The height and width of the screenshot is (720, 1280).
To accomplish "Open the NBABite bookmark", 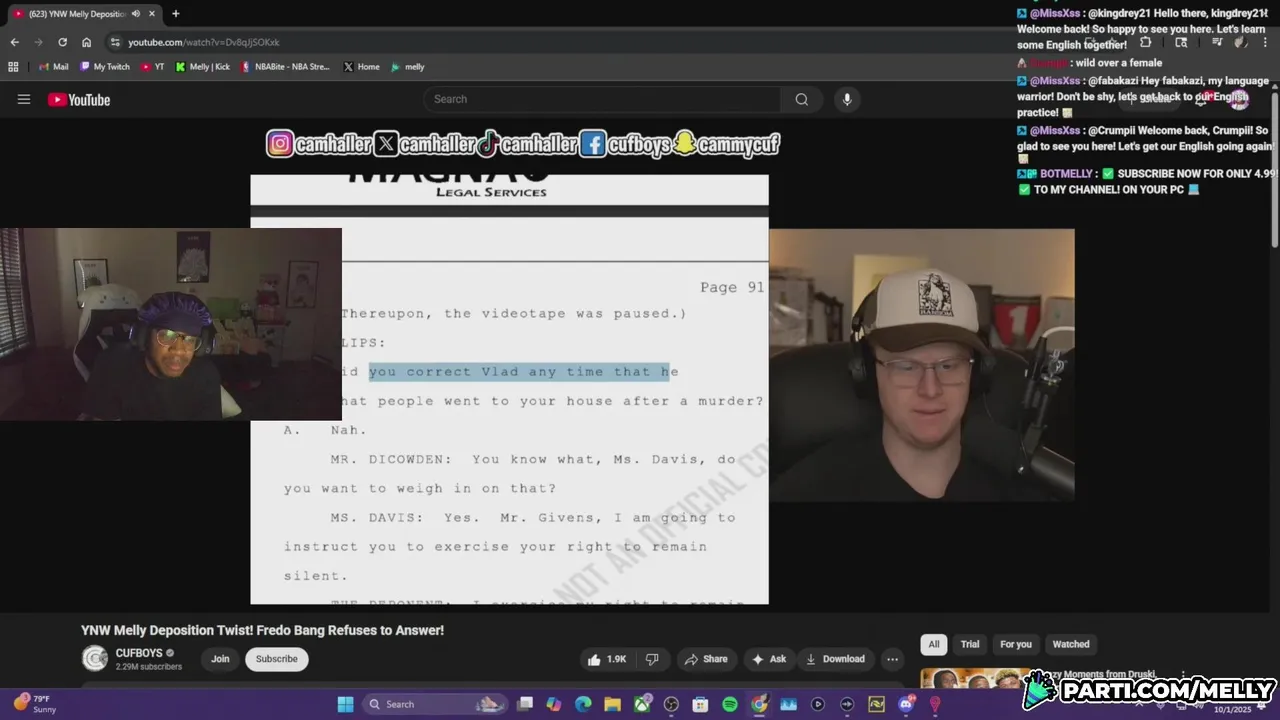I will 285,67.
